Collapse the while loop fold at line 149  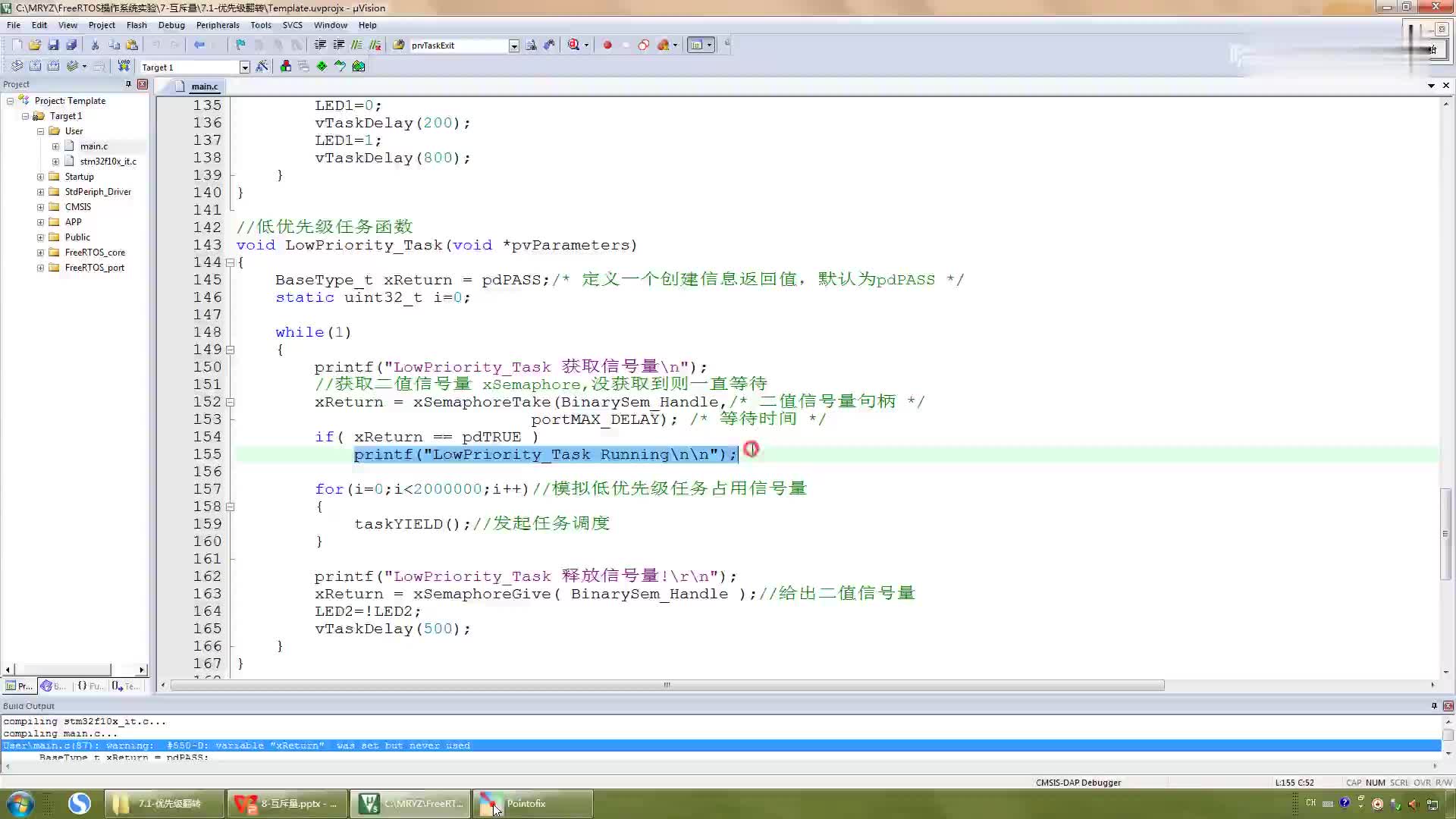pyautogui.click(x=230, y=350)
